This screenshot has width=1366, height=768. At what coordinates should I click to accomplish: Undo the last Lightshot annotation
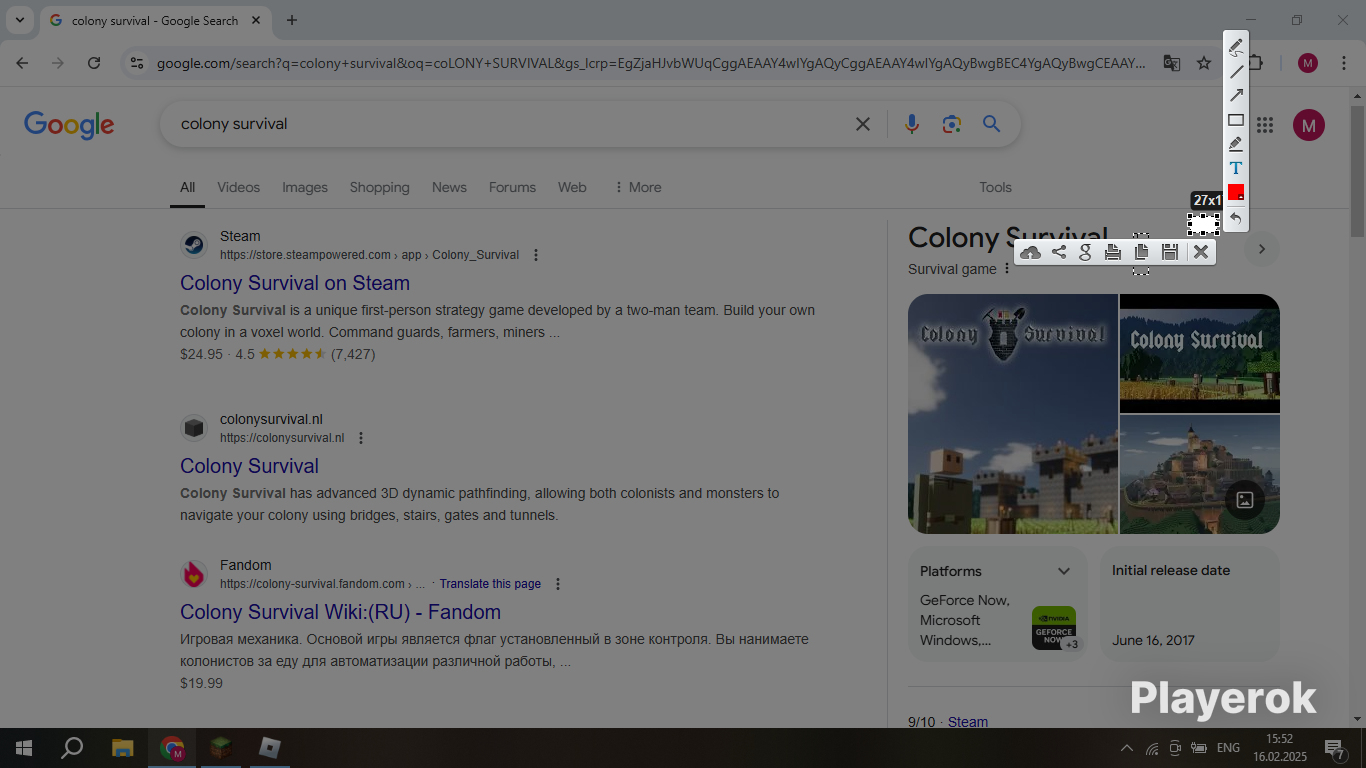[1236, 217]
